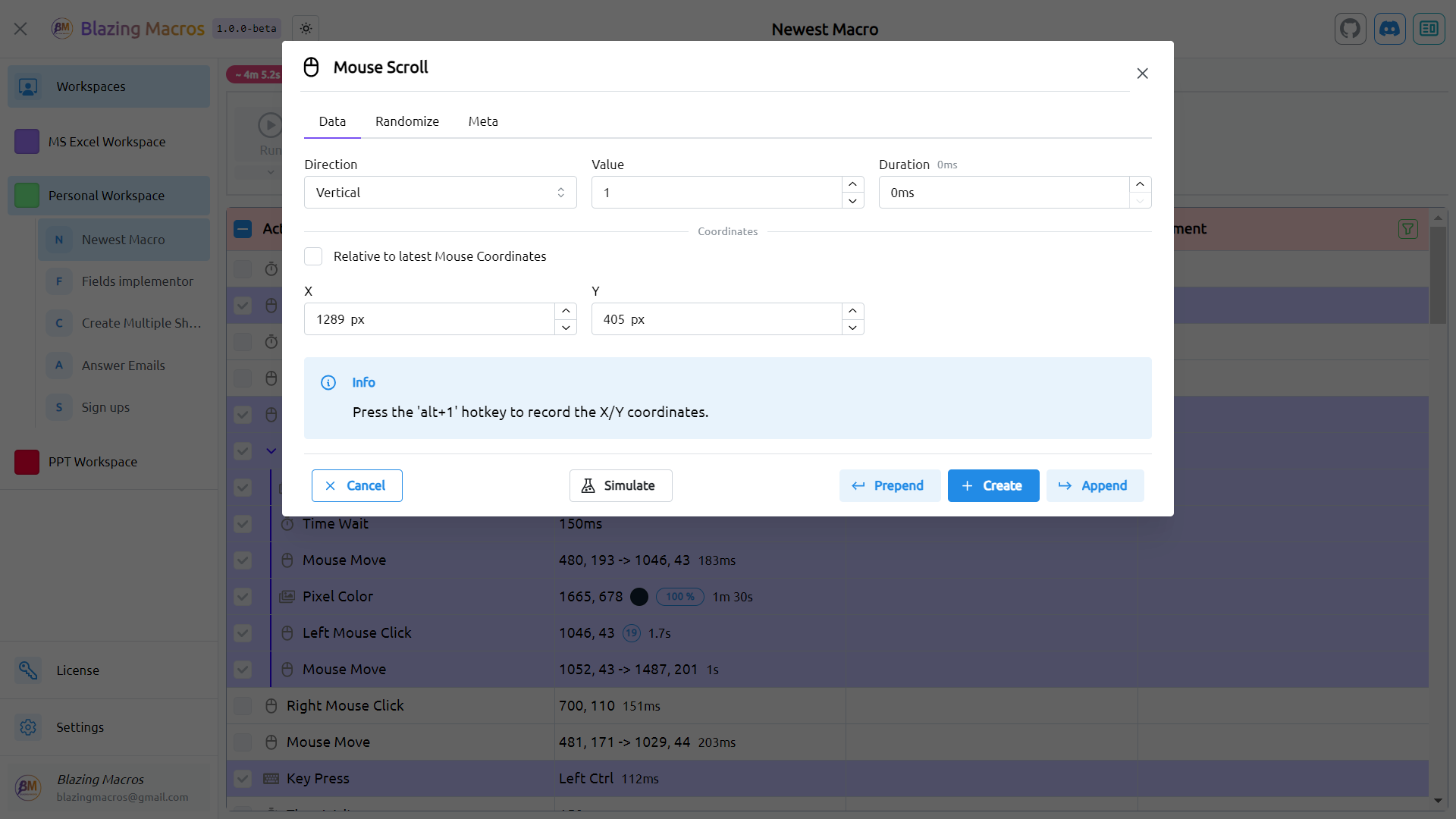Open the GitHub link icon
This screenshot has width=1456, height=819.
[1350, 29]
